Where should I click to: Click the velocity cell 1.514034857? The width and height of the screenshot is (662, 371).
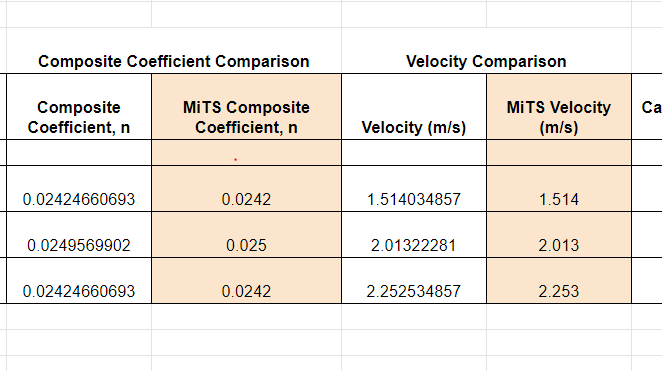[414, 189]
